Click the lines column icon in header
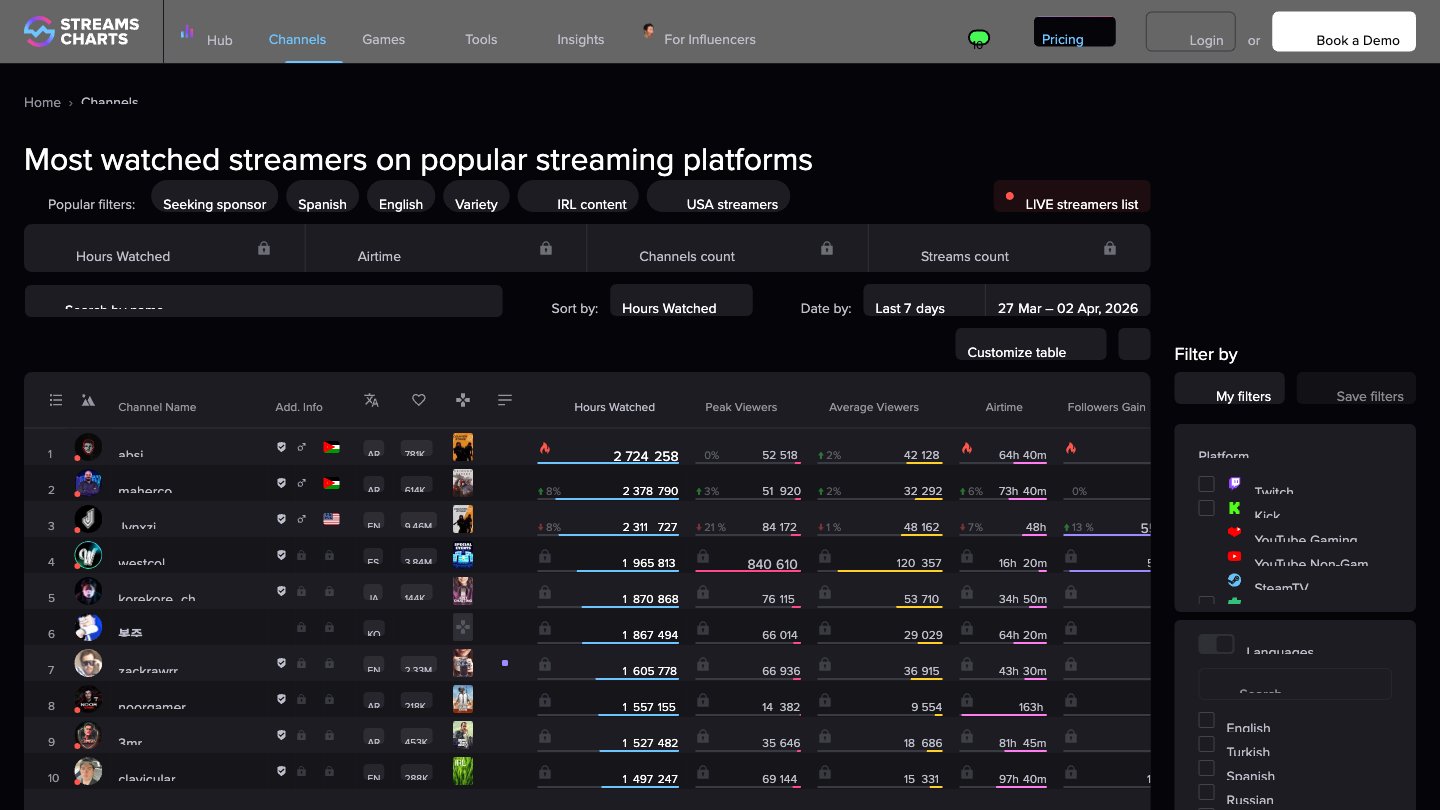This screenshot has height=810, width=1440. coord(505,400)
